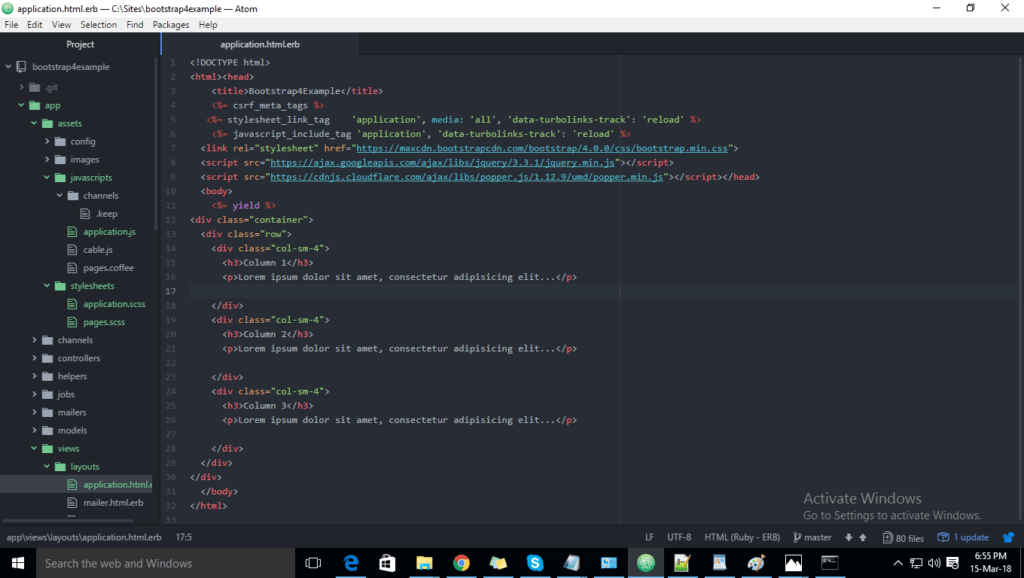Click the git pull down-arrow icon
This screenshot has height=578, width=1024.
848,538
